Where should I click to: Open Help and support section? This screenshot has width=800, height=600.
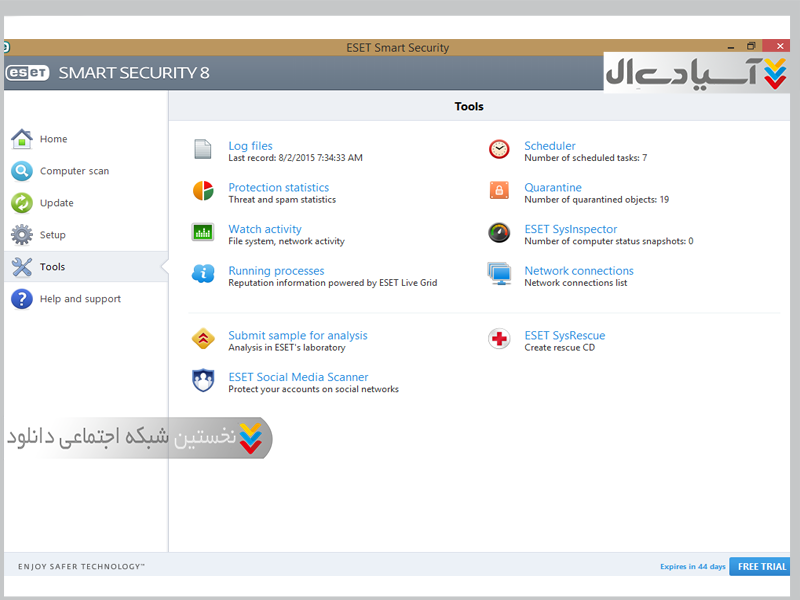(x=80, y=299)
